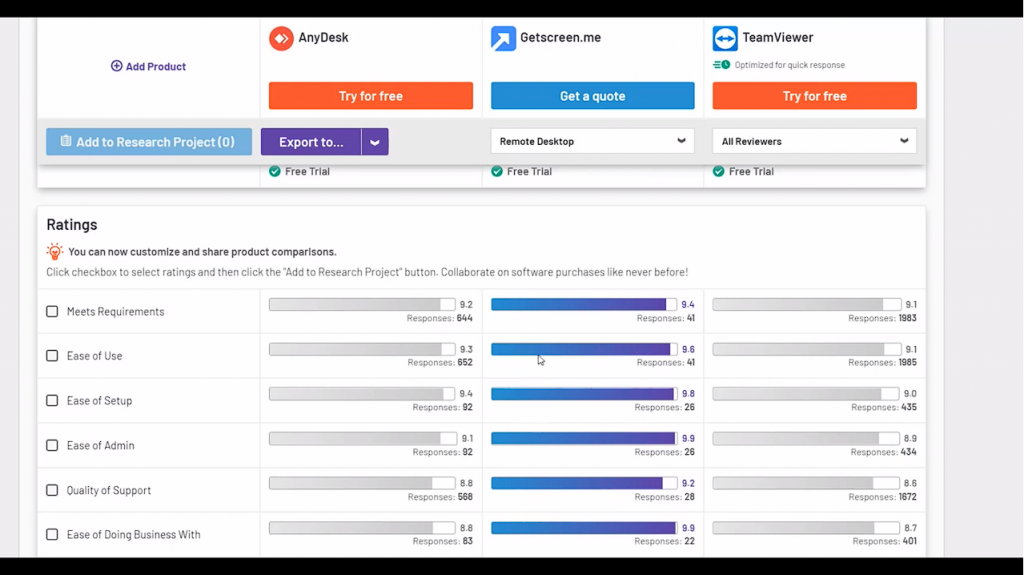
Task: Open the Remote Desktop category dropdown
Action: (x=592, y=141)
